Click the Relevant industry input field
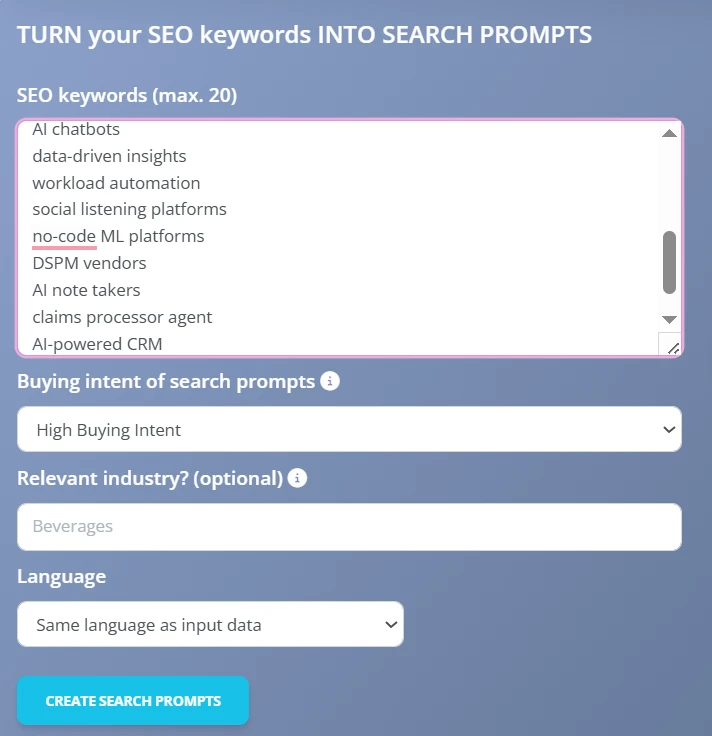This screenshot has height=736, width=712. click(x=349, y=527)
